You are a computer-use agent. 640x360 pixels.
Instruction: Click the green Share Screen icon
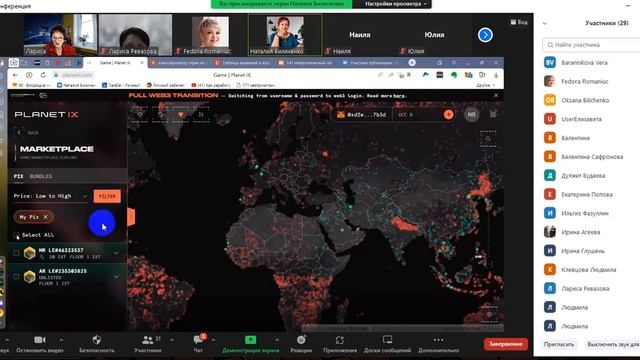250,340
